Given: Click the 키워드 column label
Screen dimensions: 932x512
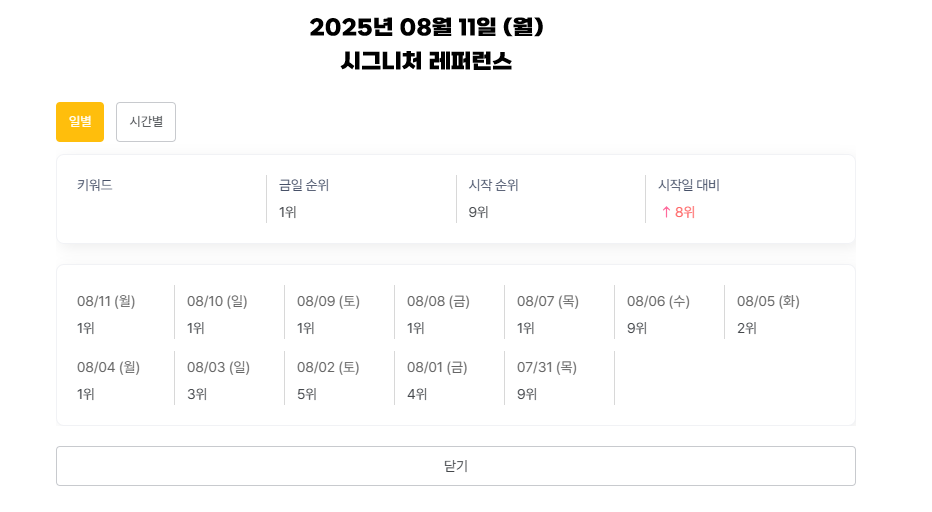Looking at the screenshot, I should (x=95, y=185).
